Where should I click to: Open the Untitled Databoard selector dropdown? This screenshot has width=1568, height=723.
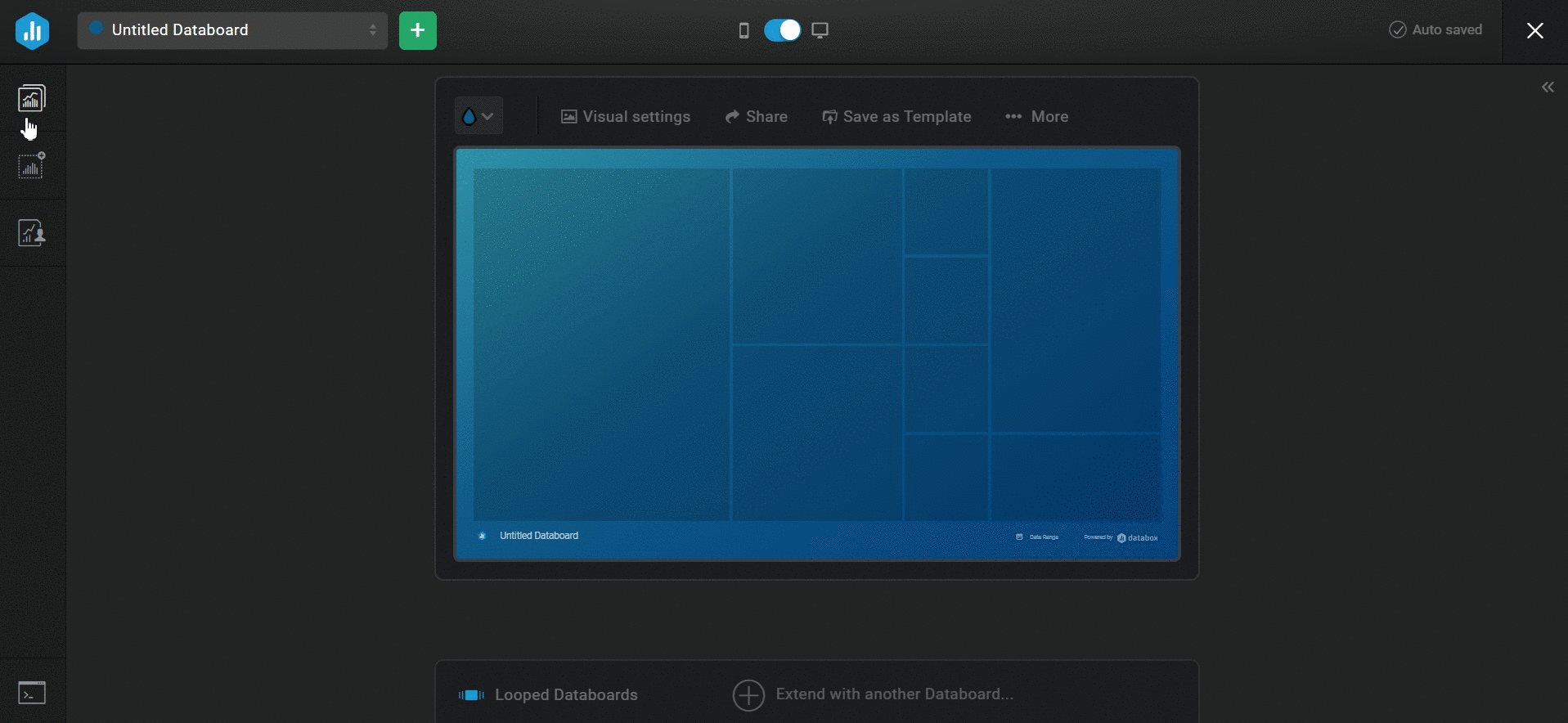(232, 31)
